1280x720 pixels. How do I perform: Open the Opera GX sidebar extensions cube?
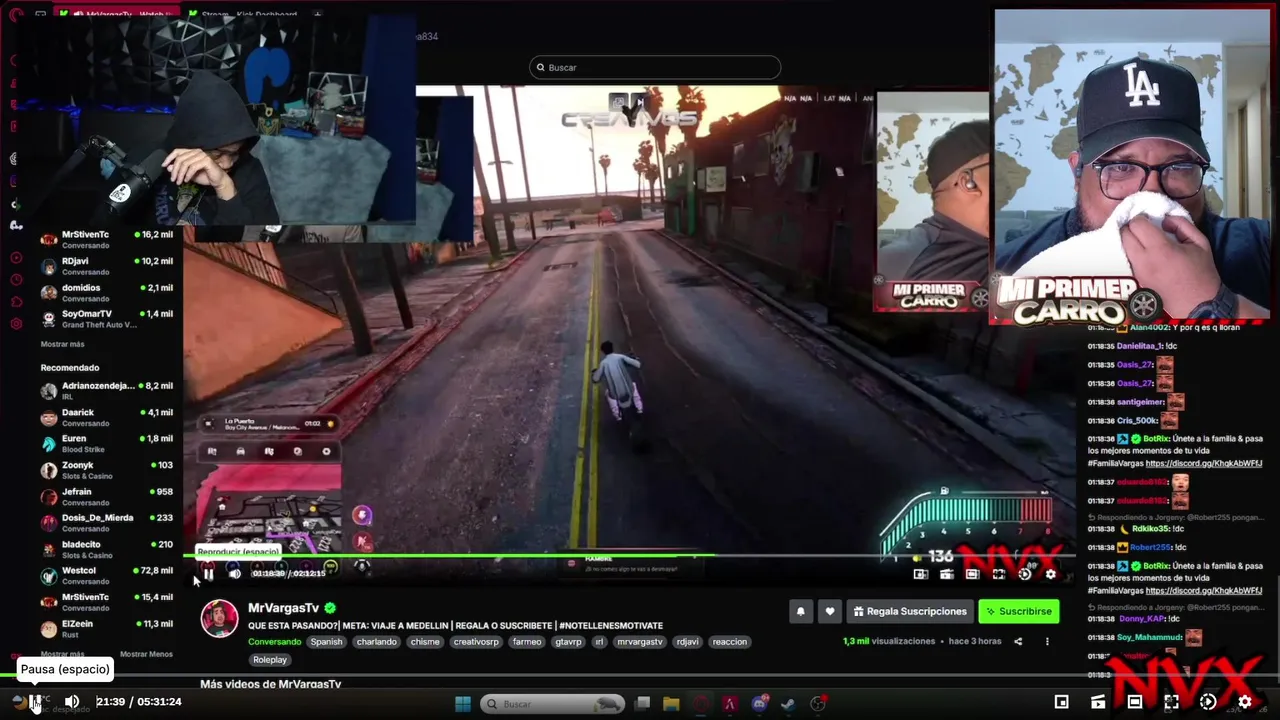(16, 302)
